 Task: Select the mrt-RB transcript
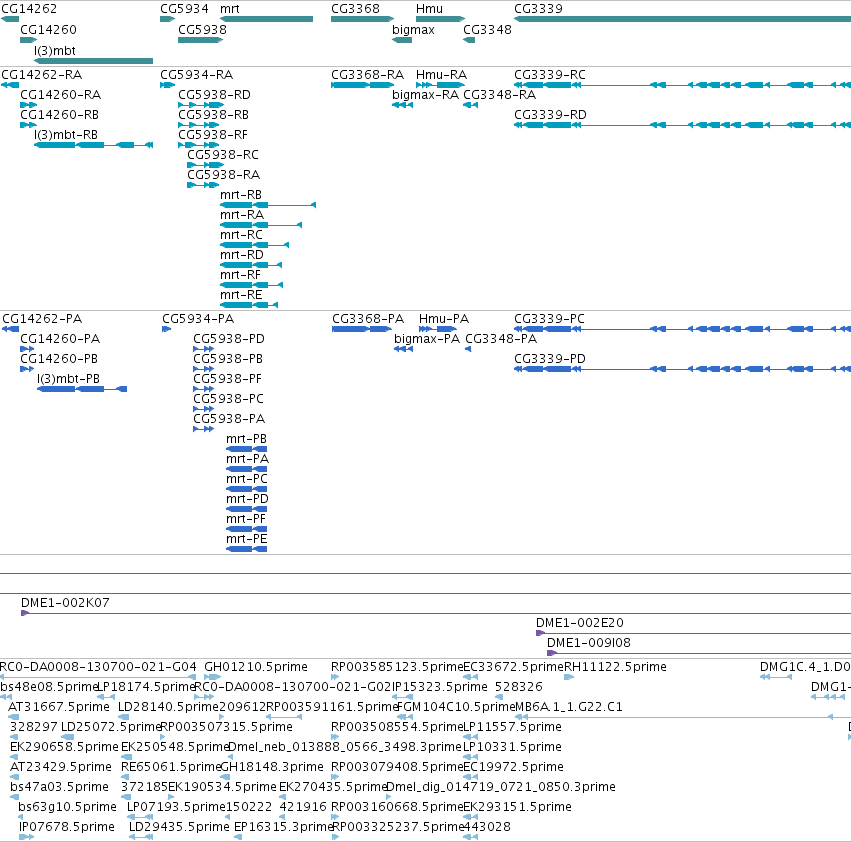tap(268, 205)
